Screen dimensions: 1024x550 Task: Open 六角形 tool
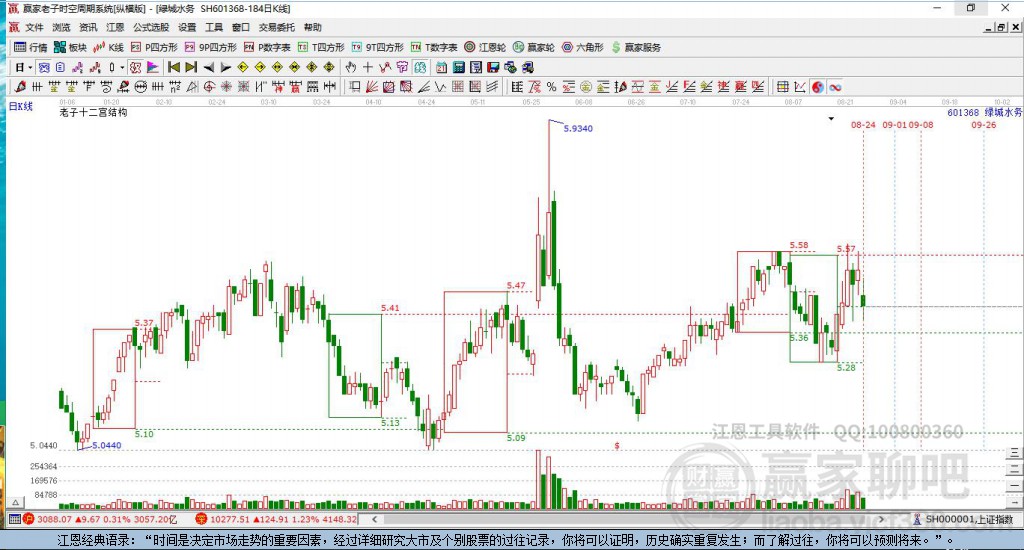click(x=583, y=47)
